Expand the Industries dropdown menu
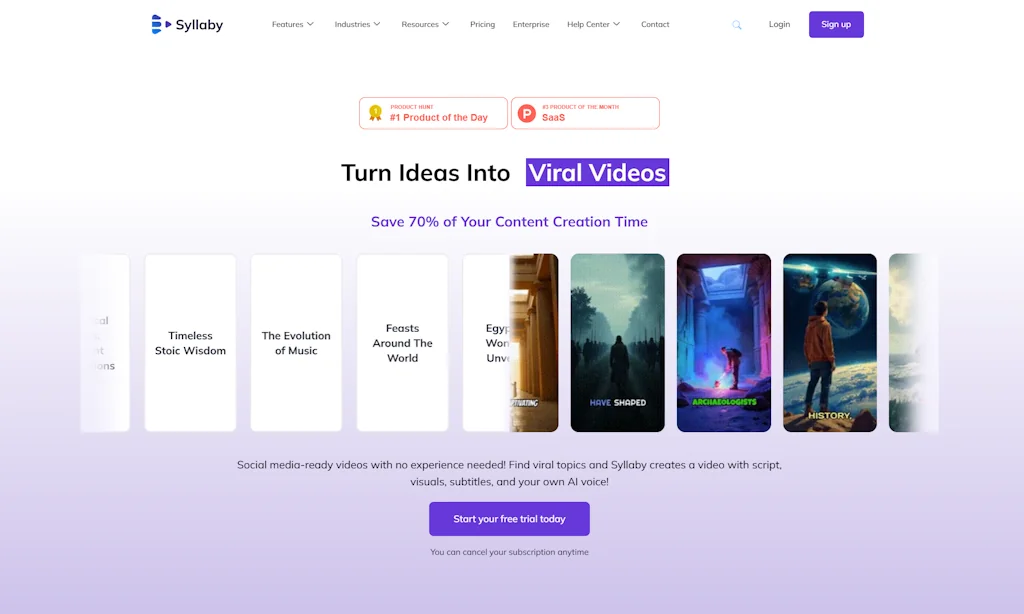 (357, 24)
